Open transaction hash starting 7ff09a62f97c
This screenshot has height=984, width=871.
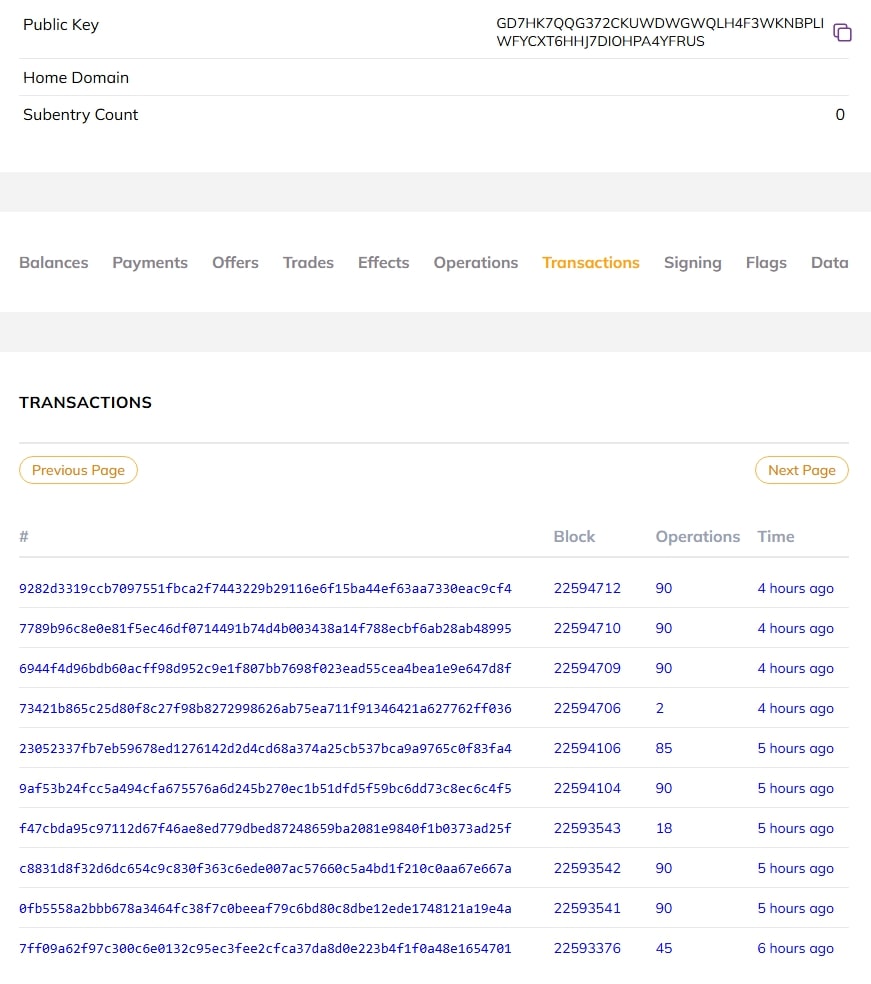tap(265, 949)
